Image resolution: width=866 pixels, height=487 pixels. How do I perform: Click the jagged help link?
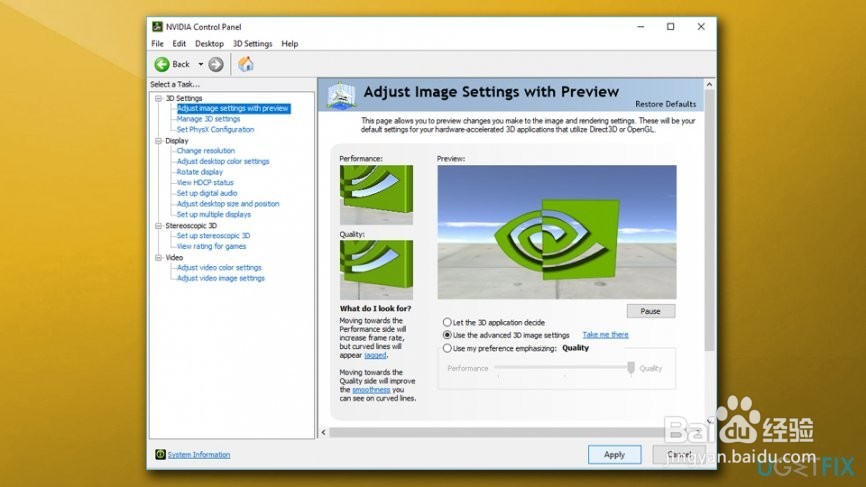pos(375,355)
